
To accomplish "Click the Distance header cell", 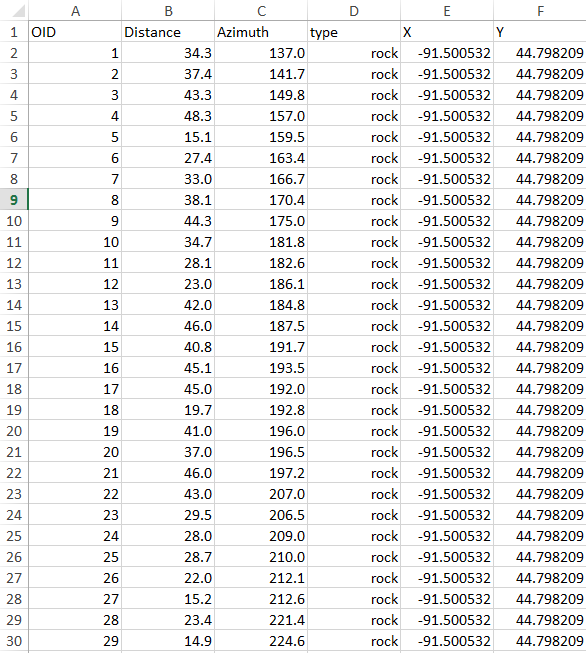I will pos(168,32).
